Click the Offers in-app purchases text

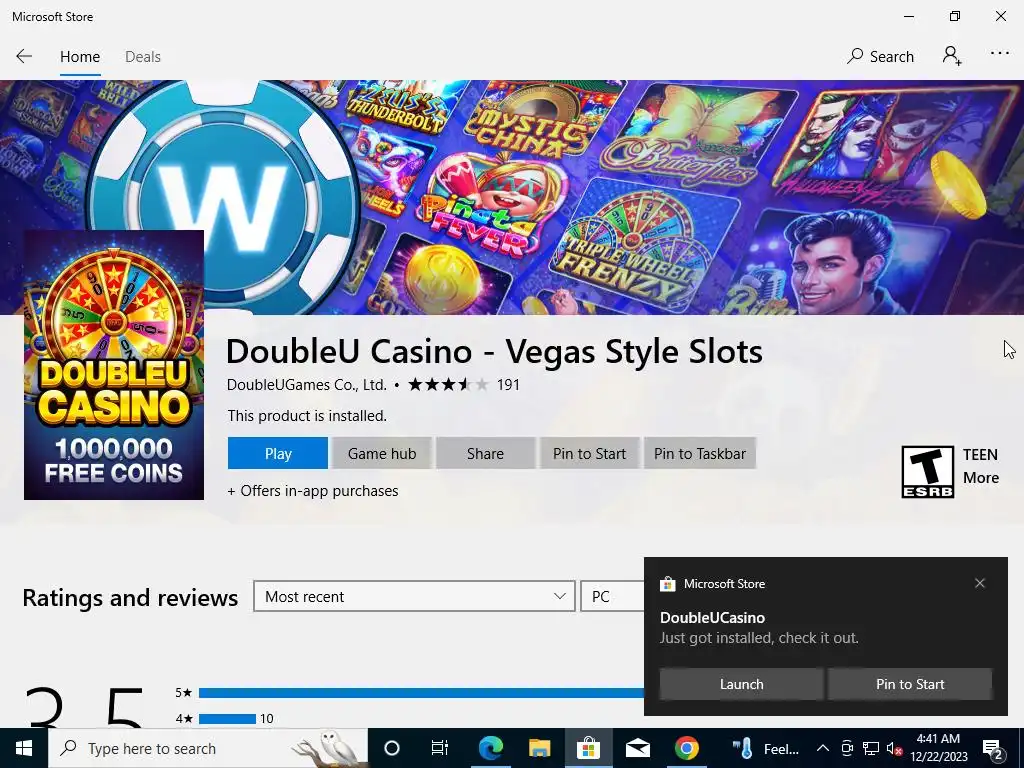click(x=313, y=491)
